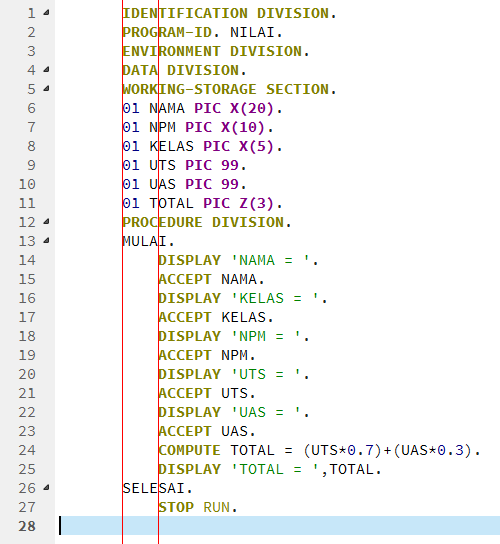Click on ACCEPT NPM statement
Image resolution: width=500 pixels, height=544 pixels.
click(x=207, y=356)
